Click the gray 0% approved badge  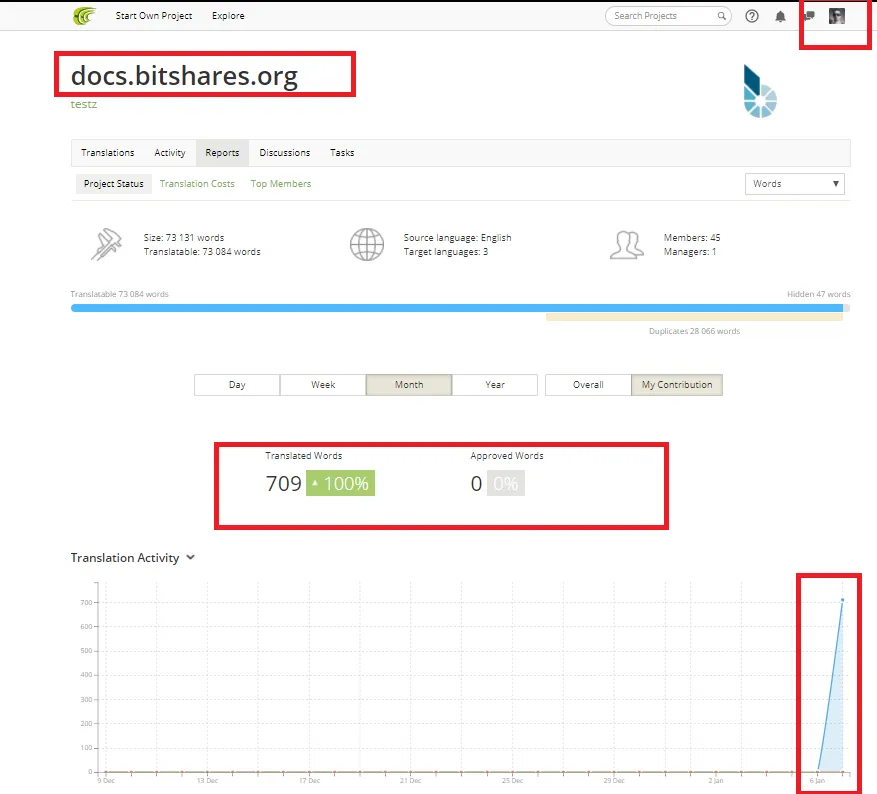(506, 484)
